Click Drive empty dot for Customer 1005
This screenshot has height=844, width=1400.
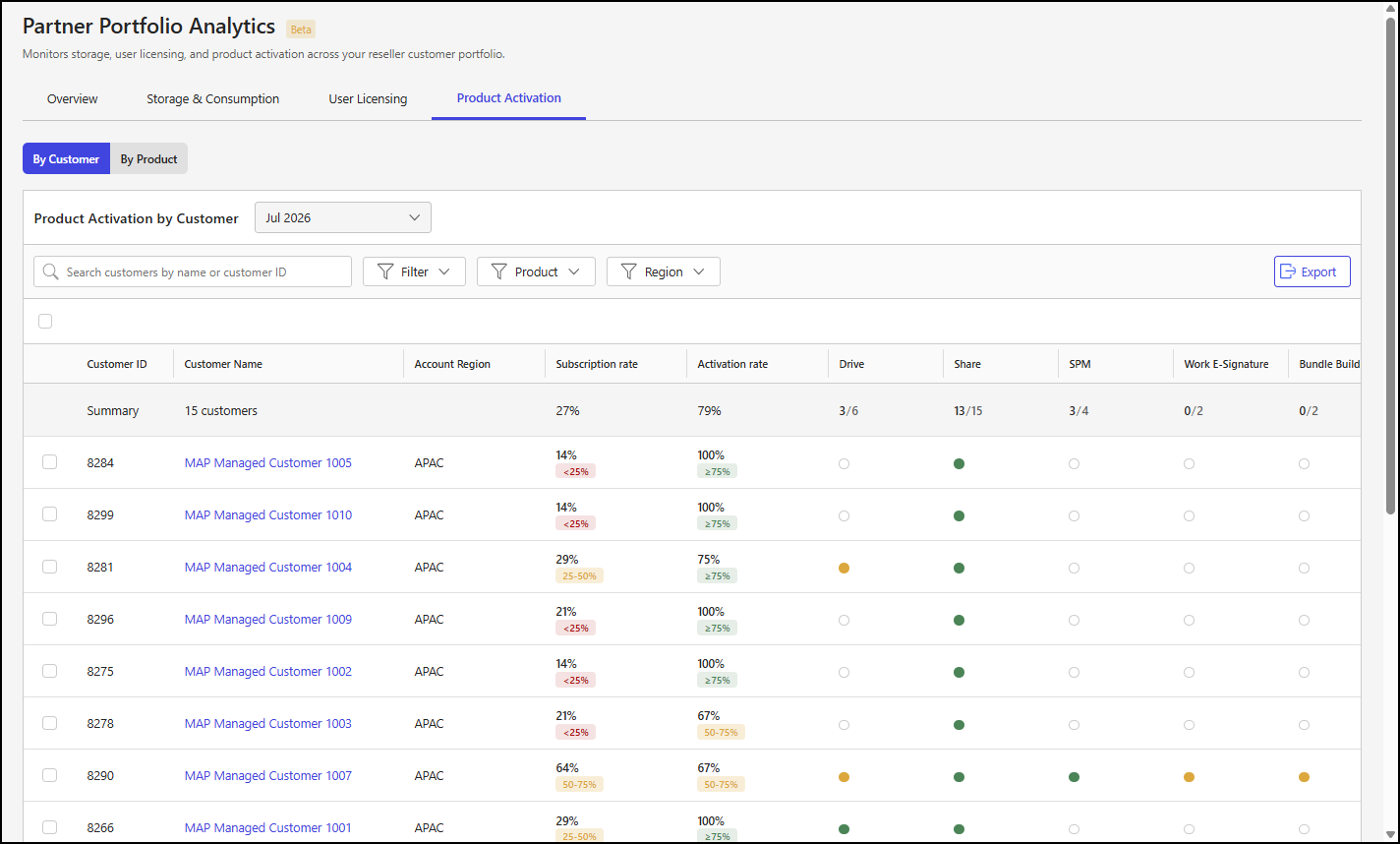[844, 463]
